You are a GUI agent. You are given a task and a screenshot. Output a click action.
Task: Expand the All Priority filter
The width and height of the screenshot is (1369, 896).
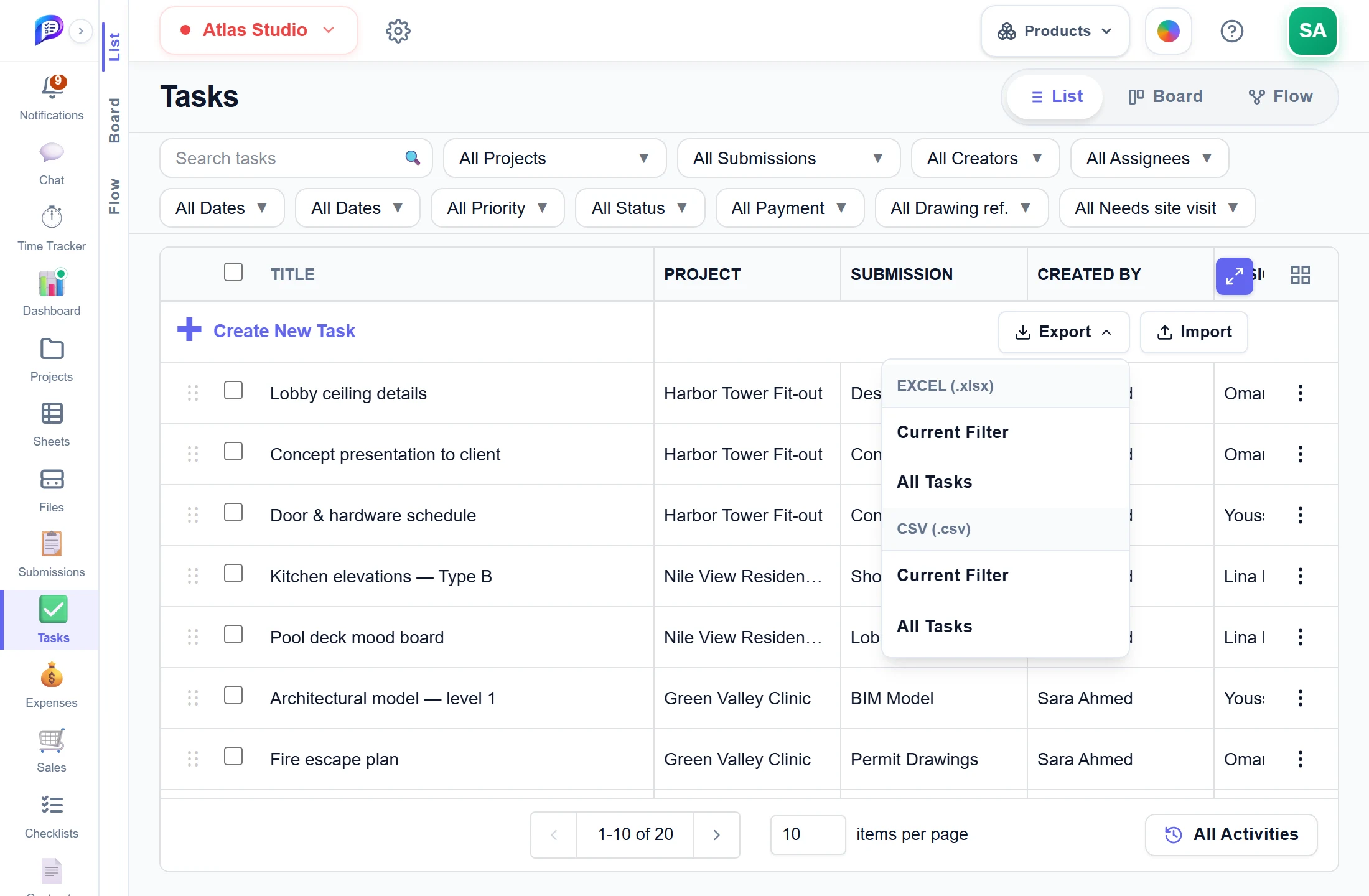click(497, 208)
